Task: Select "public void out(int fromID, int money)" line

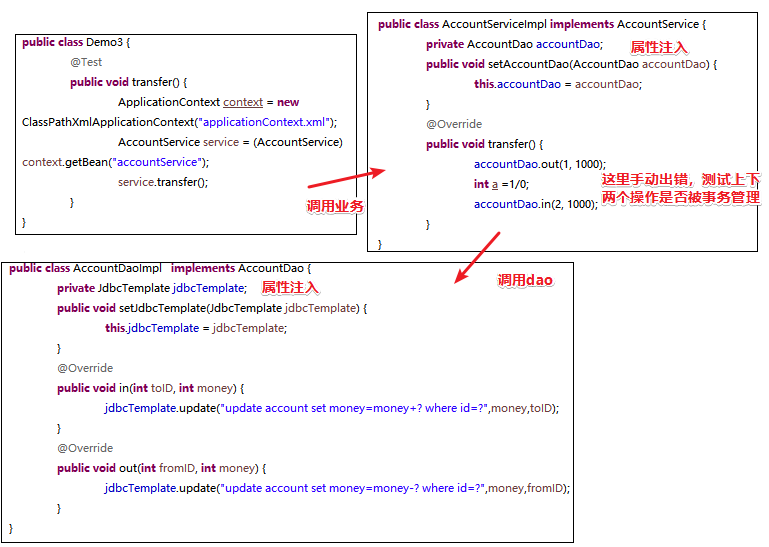Action: pyautogui.click(x=161, y=468)
